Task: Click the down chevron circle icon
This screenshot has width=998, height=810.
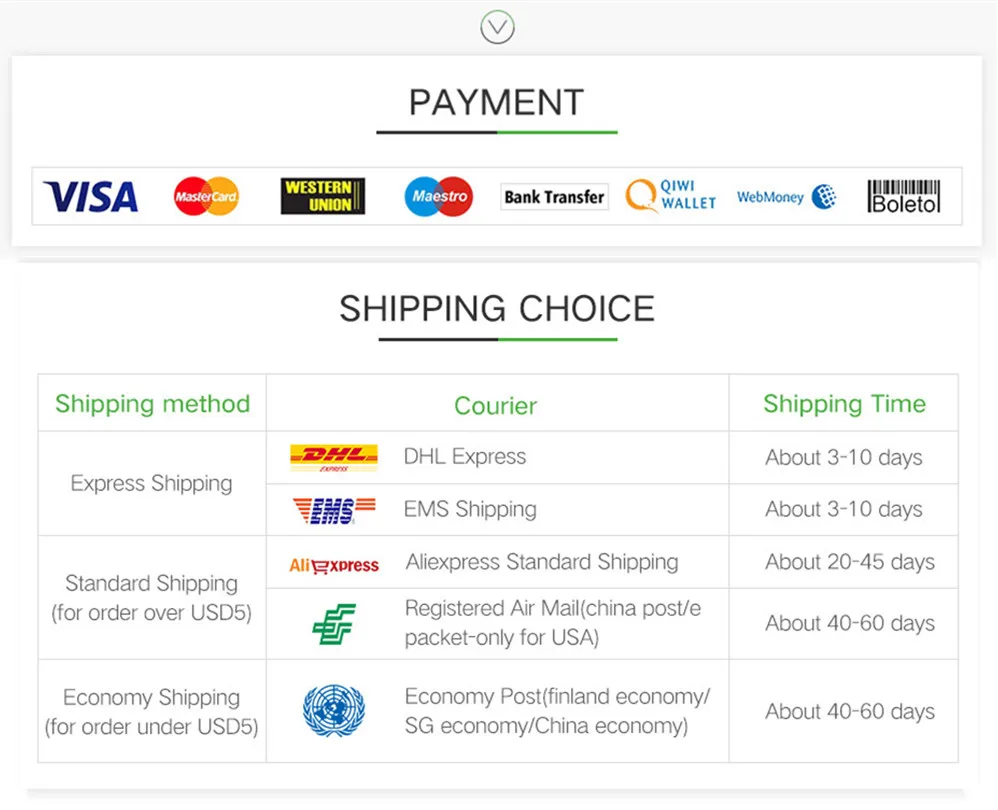Action: click(x=497, y=27)
